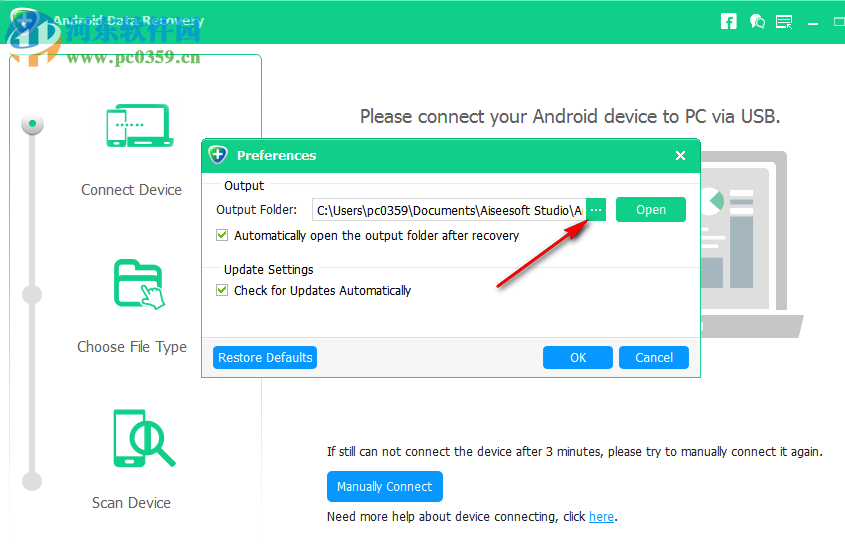845x554 pixels.
Task: Click the laptop illustration behind dialog
Action: (x=752, y=243)
